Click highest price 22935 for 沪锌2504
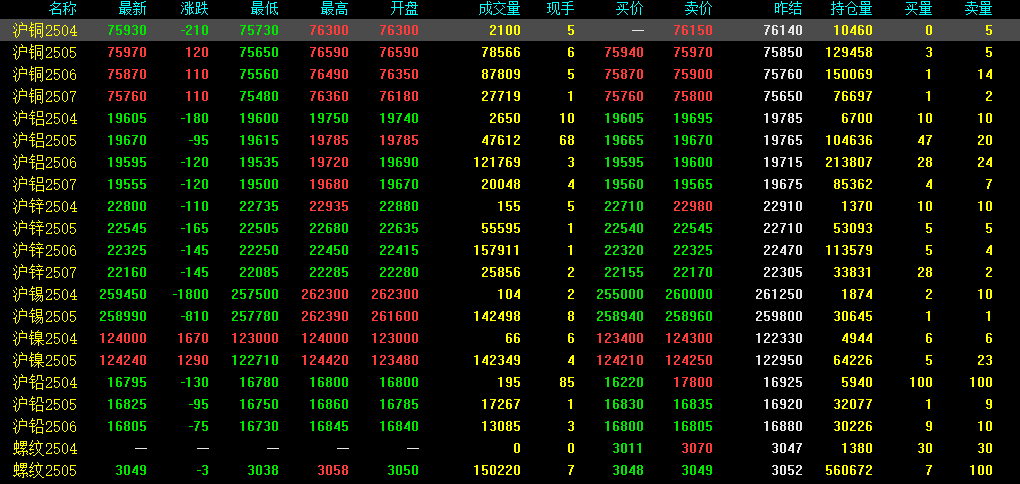 (329, 206)
